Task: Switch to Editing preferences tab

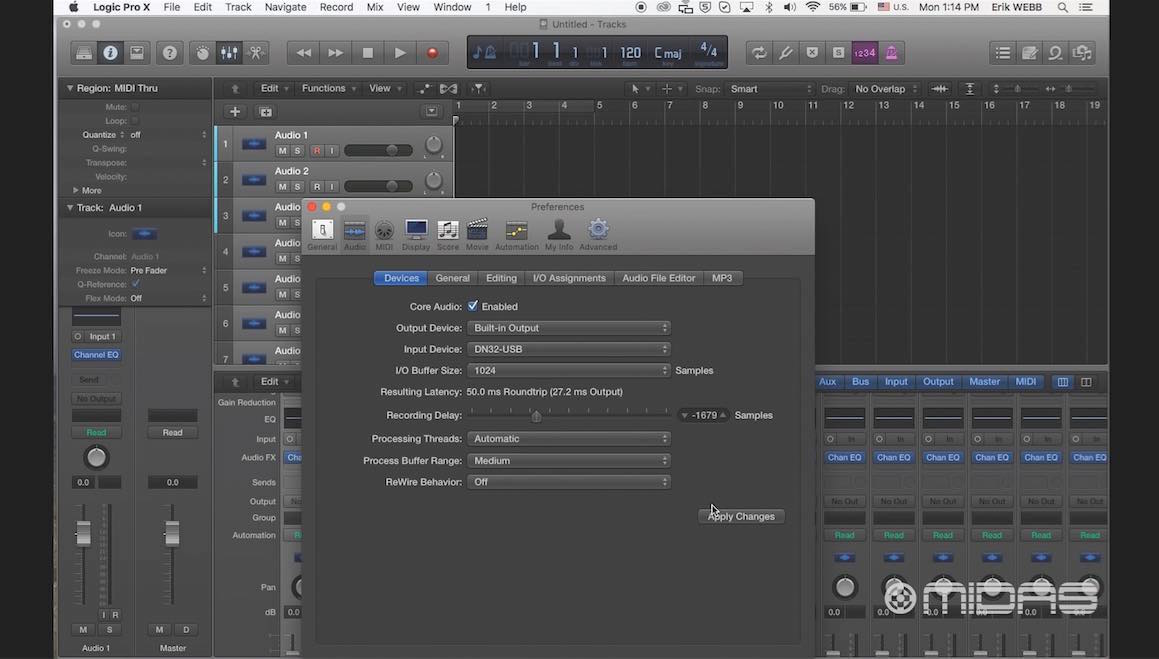Action: [x=501, y=278]
